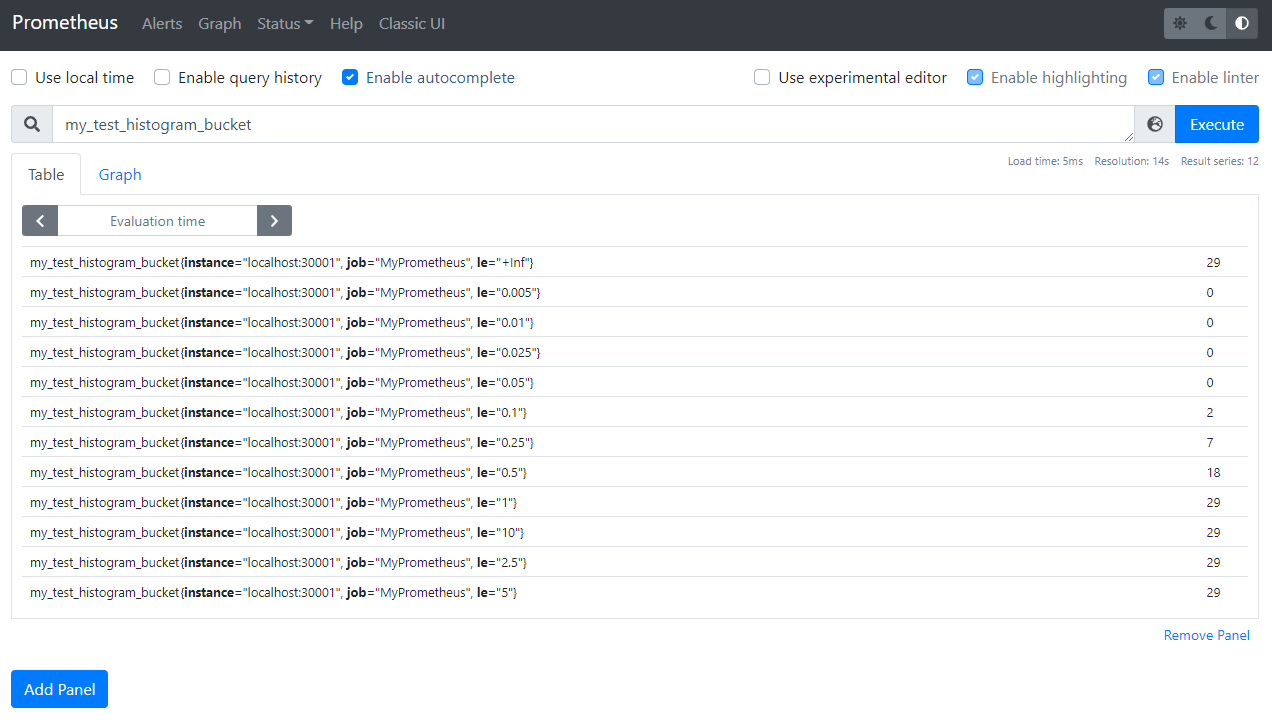1272x723 pixels.
Task: Click the magnifier icon beside the query box
Action: pyautogui.click(x=32, y=124)
